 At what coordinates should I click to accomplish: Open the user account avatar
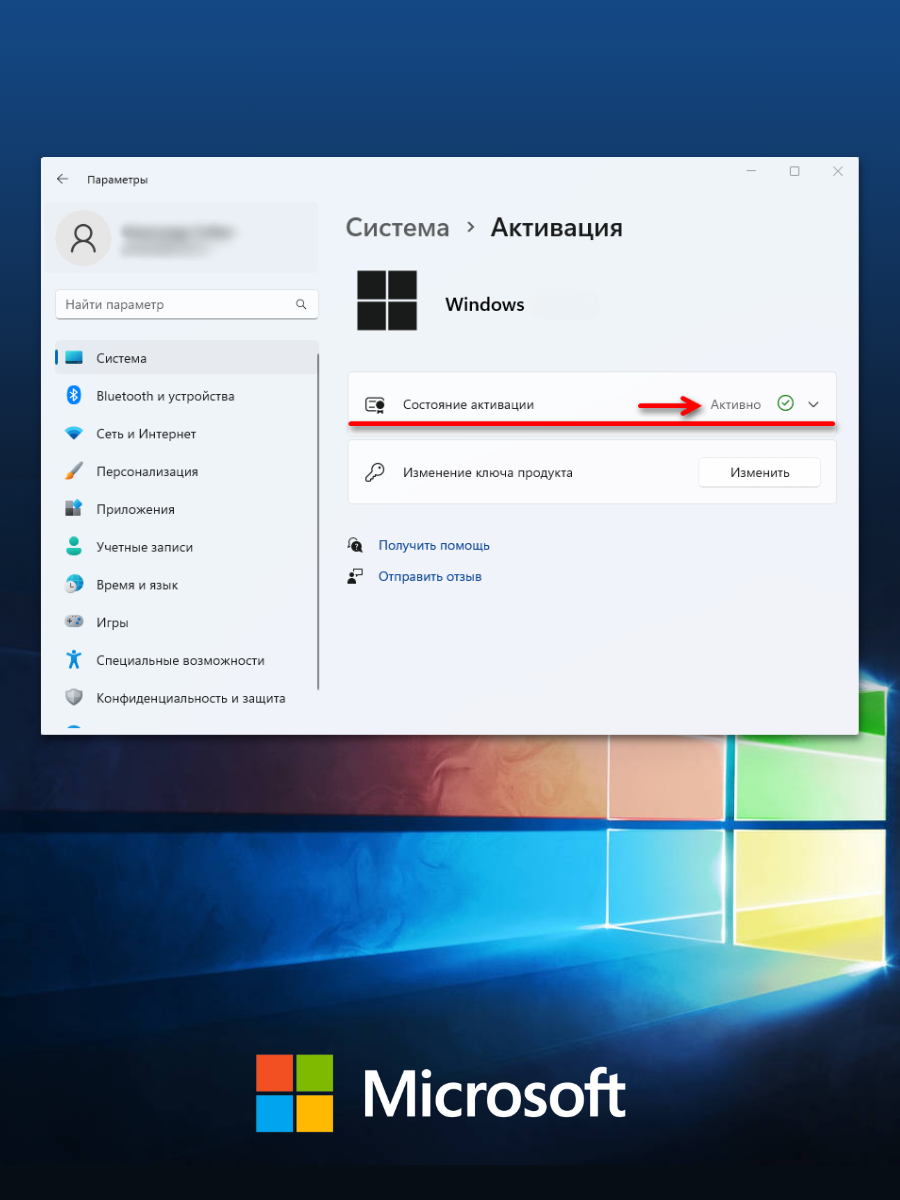[x=83, y=238]
